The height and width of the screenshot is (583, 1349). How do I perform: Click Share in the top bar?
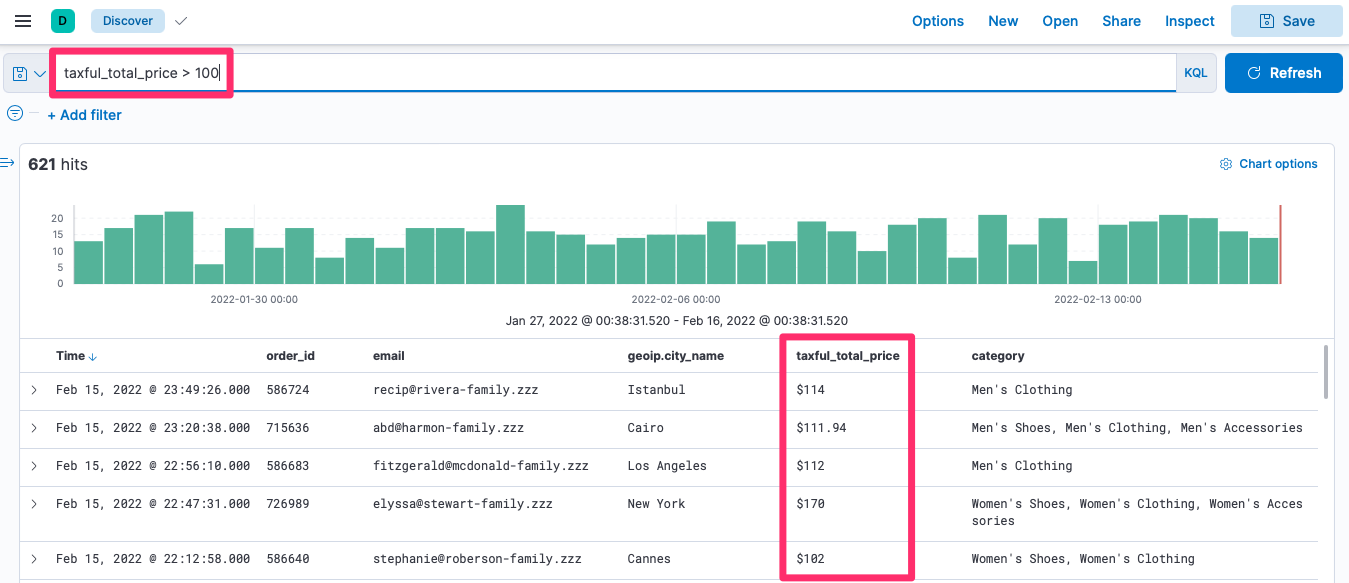tap(1121, 21)
